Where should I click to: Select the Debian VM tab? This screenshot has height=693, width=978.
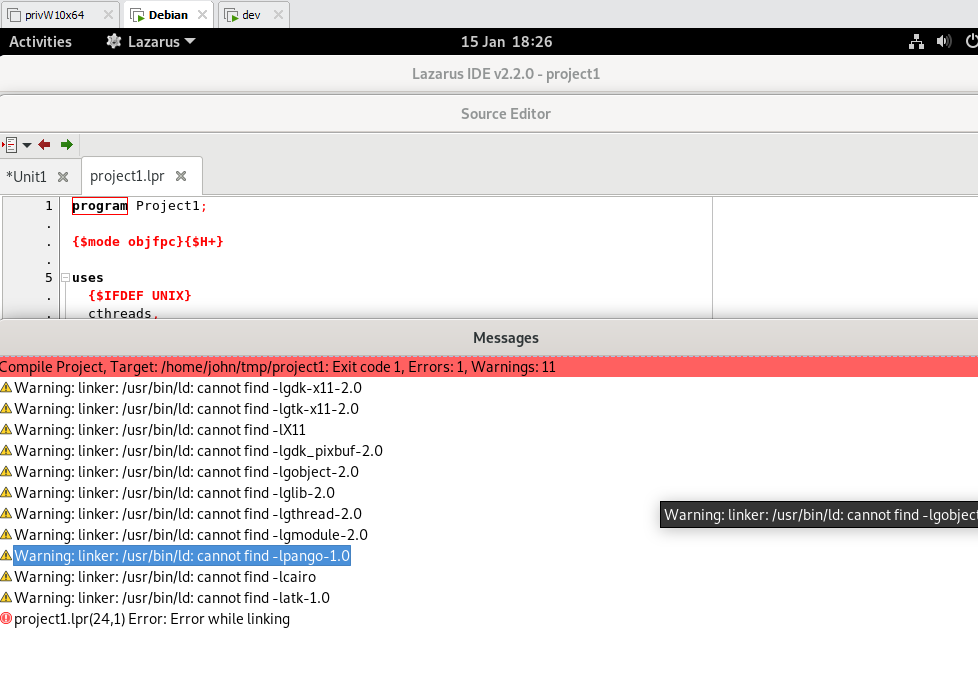tap(168, 15)
